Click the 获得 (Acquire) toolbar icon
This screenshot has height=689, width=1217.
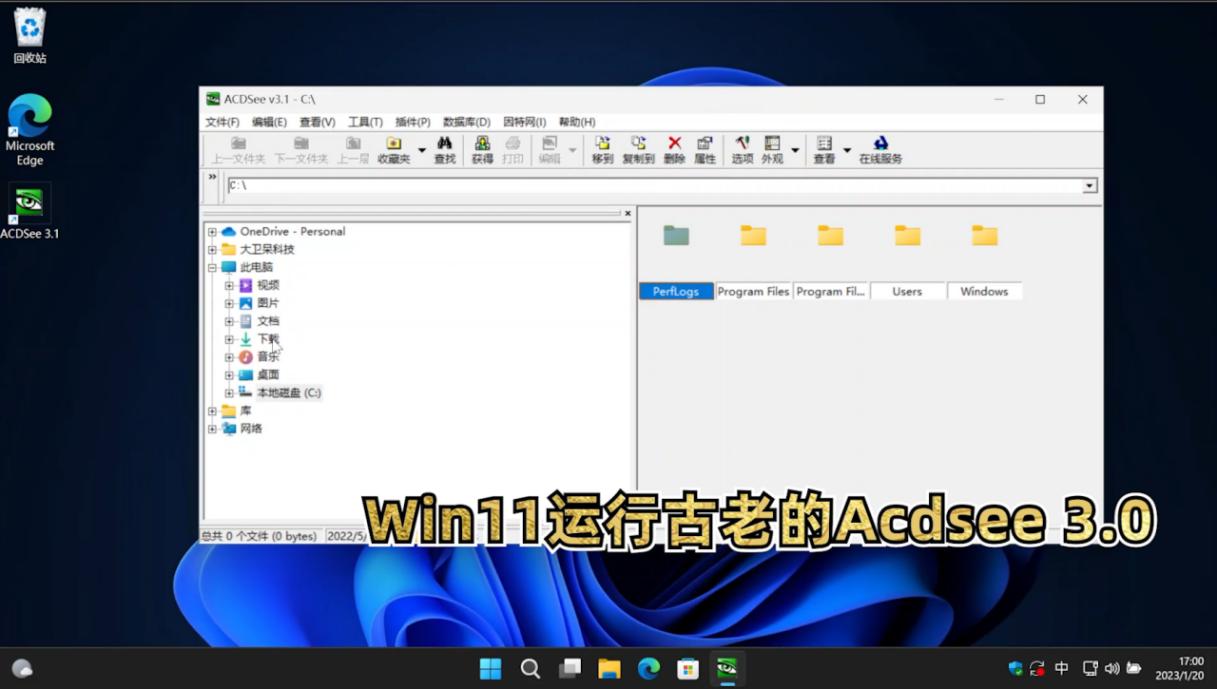tap(482, 150)
